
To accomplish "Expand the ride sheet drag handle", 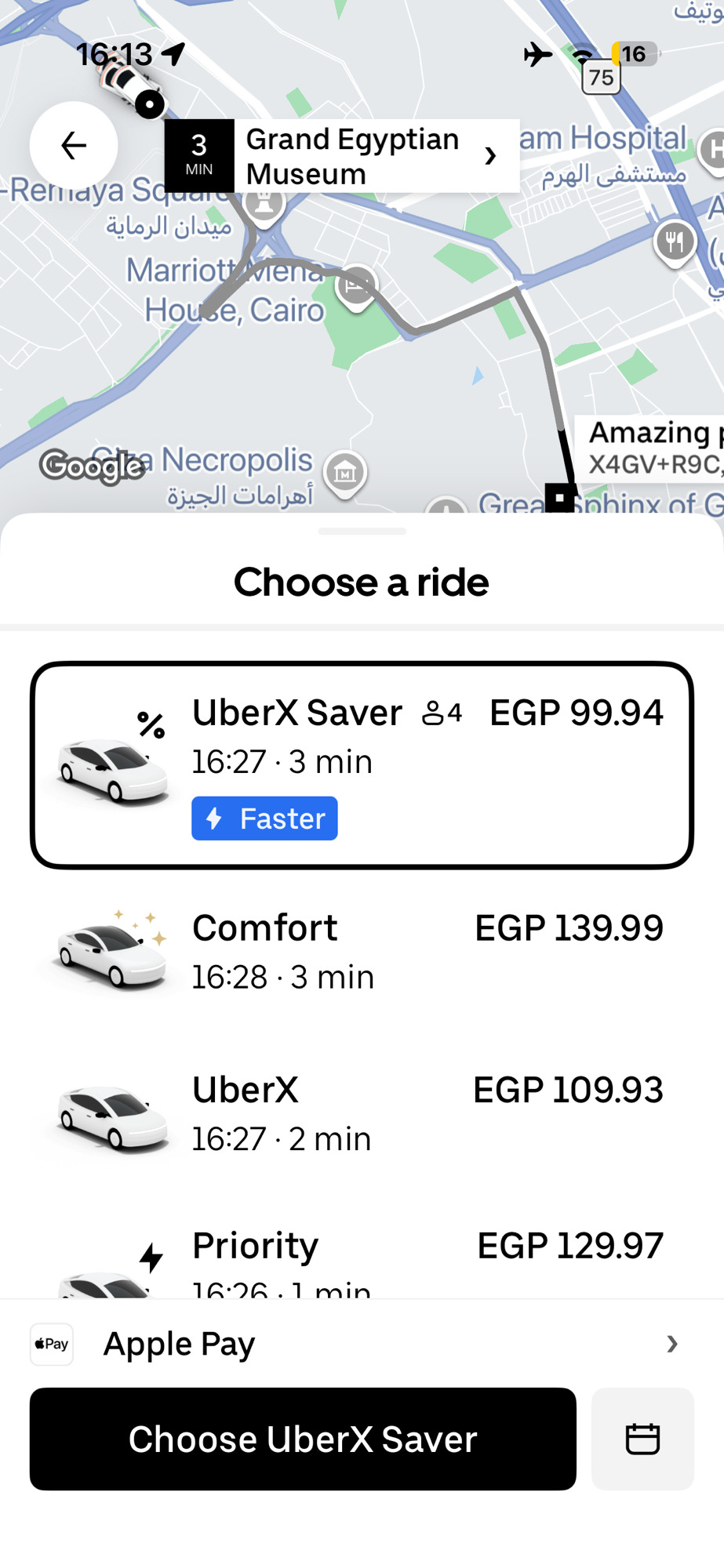I will 362,532.
